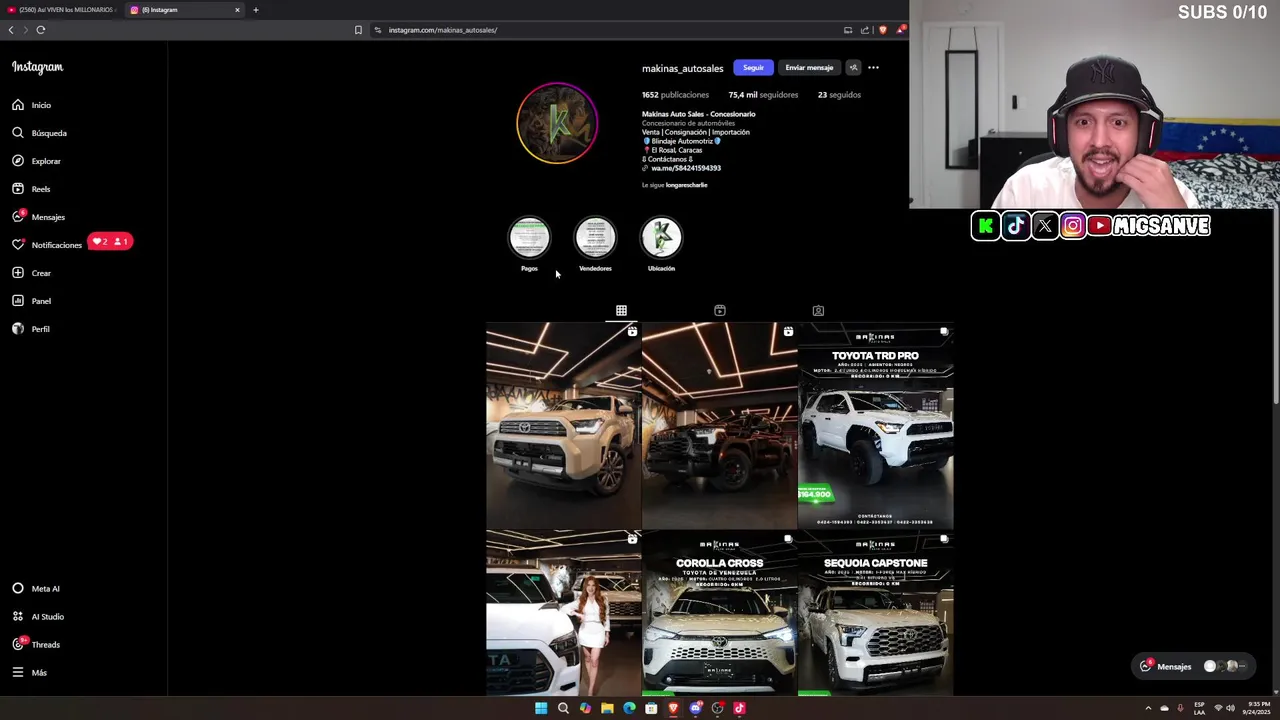
Task: Open Perfil from the sidebar
Action: (31, 329)
